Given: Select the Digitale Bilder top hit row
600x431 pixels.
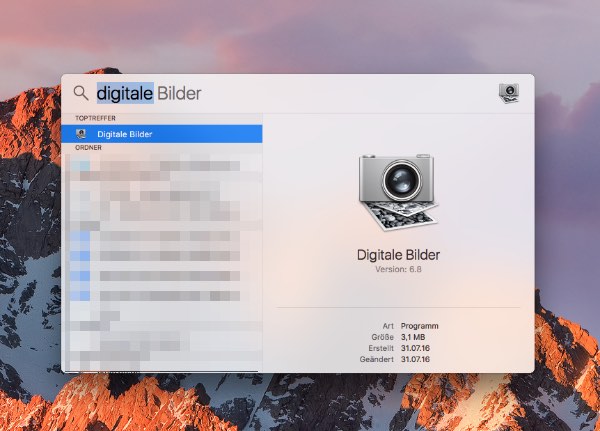Looking at the screenshot, I should click(x=162, y=134).
